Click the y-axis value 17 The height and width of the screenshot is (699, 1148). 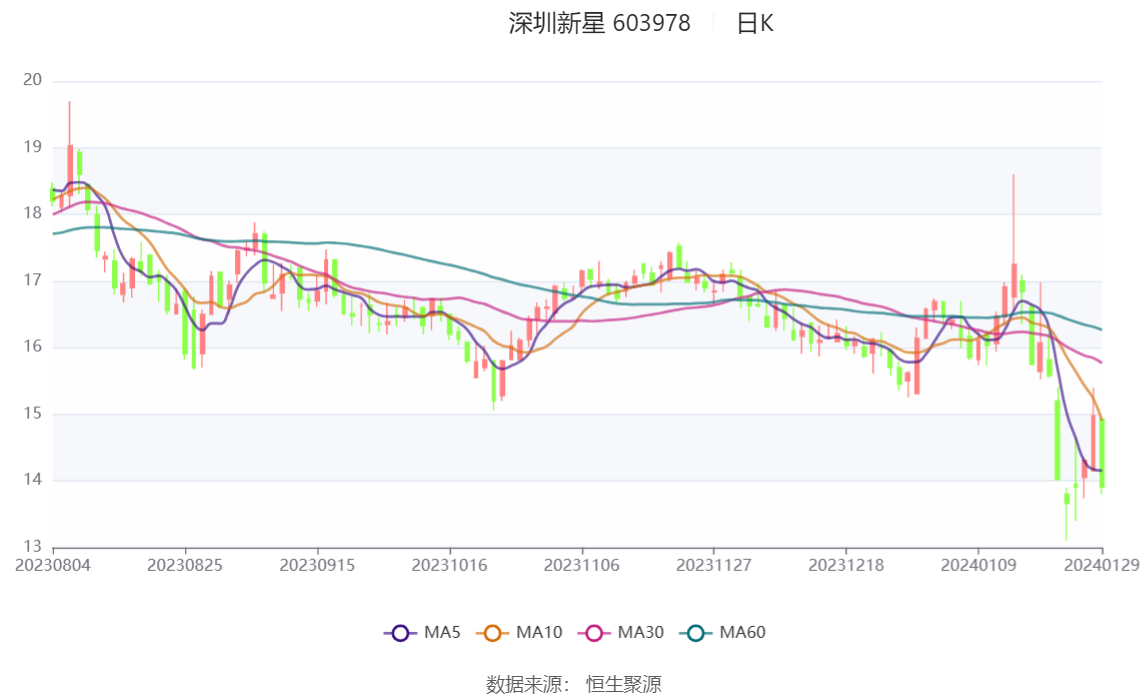tap(32, 280)
